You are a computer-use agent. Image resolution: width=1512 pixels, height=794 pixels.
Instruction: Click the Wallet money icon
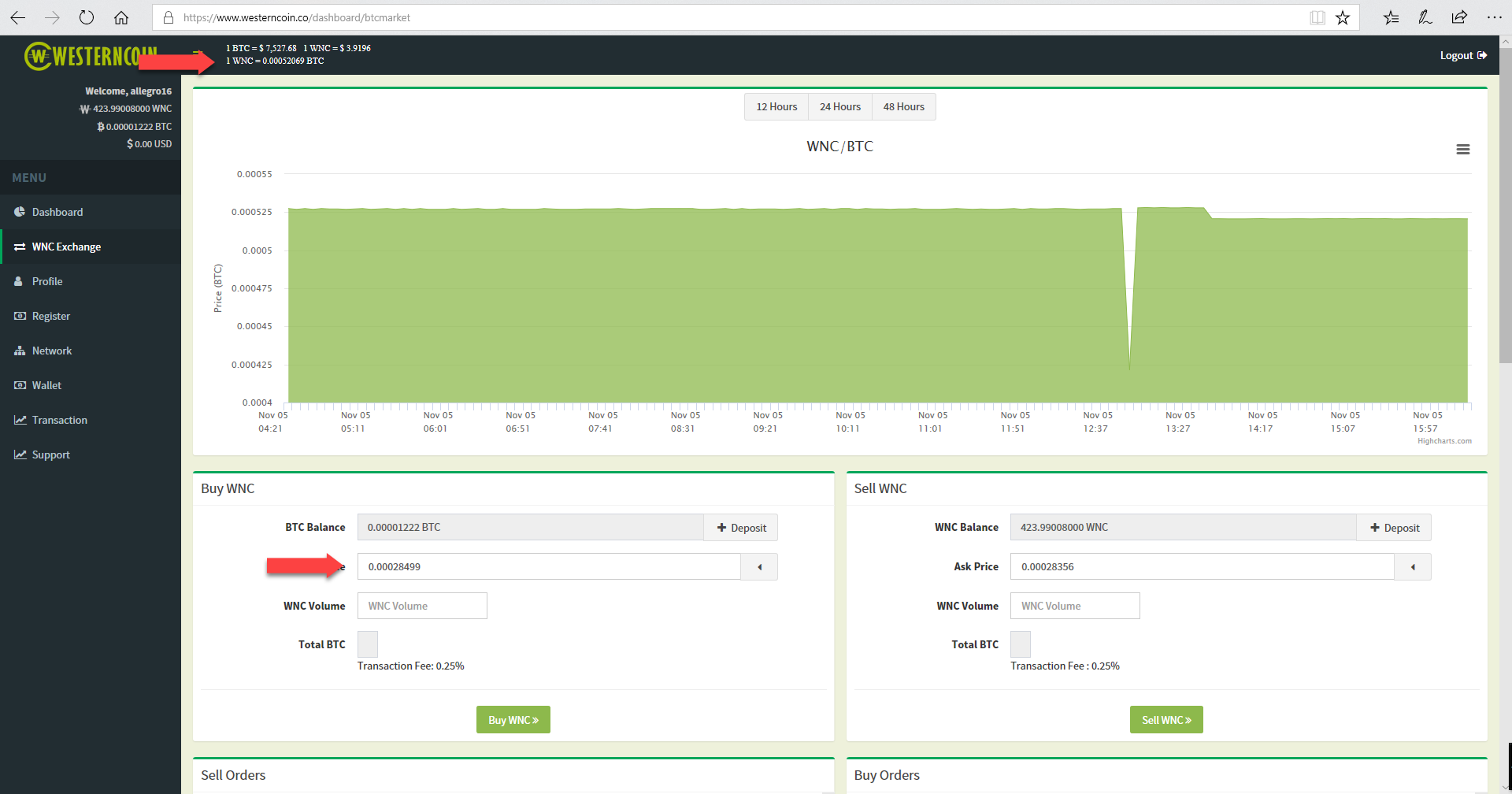20,385
